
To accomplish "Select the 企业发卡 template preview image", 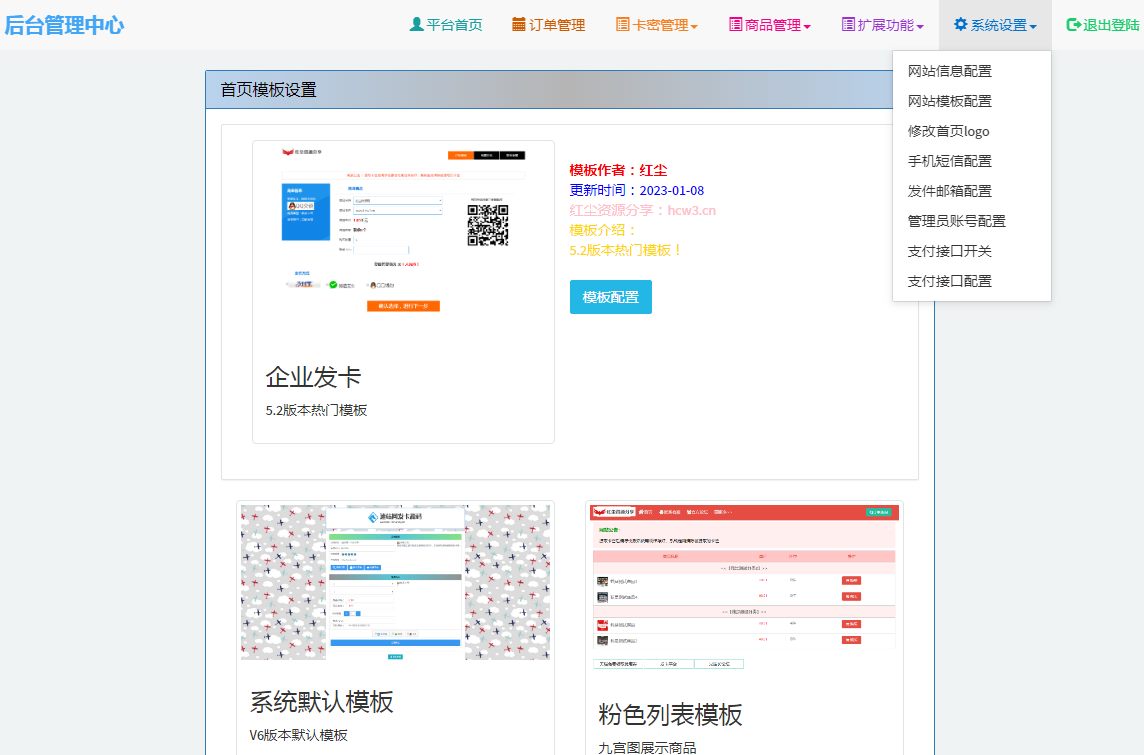I will (403, 230).
